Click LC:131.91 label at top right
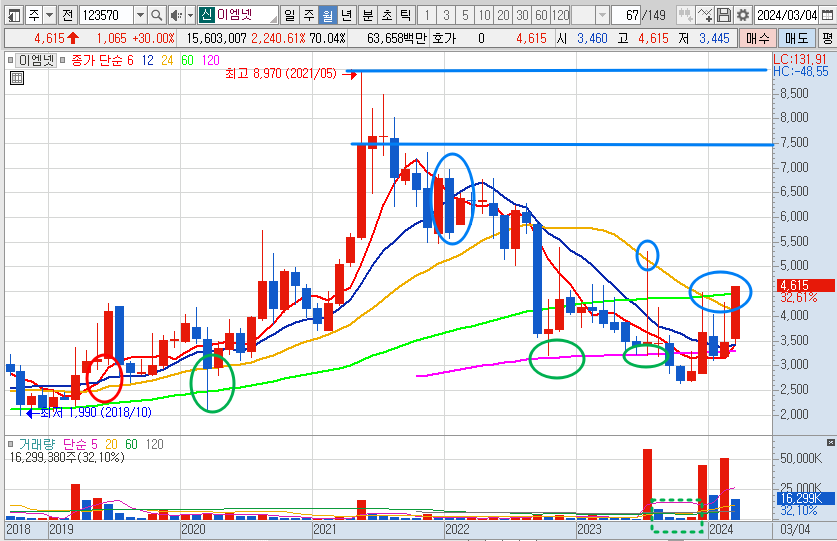 pyautogui.click(x=800, y=59)
